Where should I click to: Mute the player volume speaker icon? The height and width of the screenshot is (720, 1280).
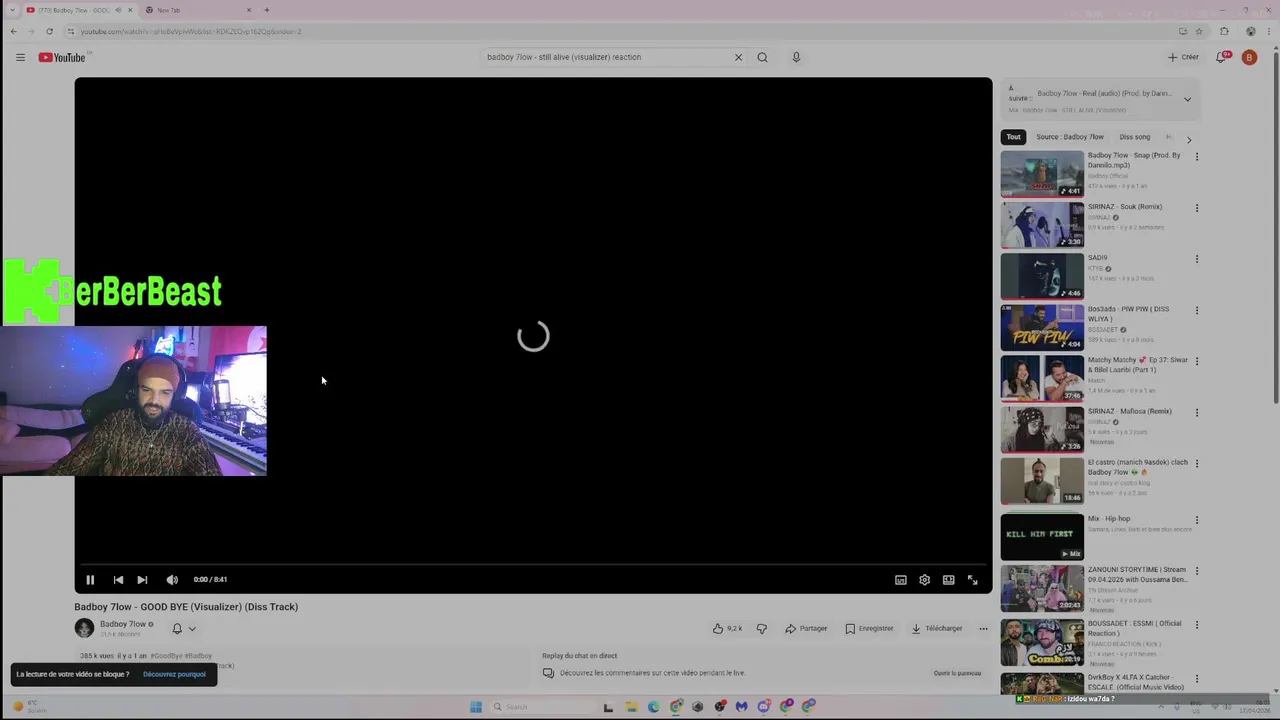point(172,580)
